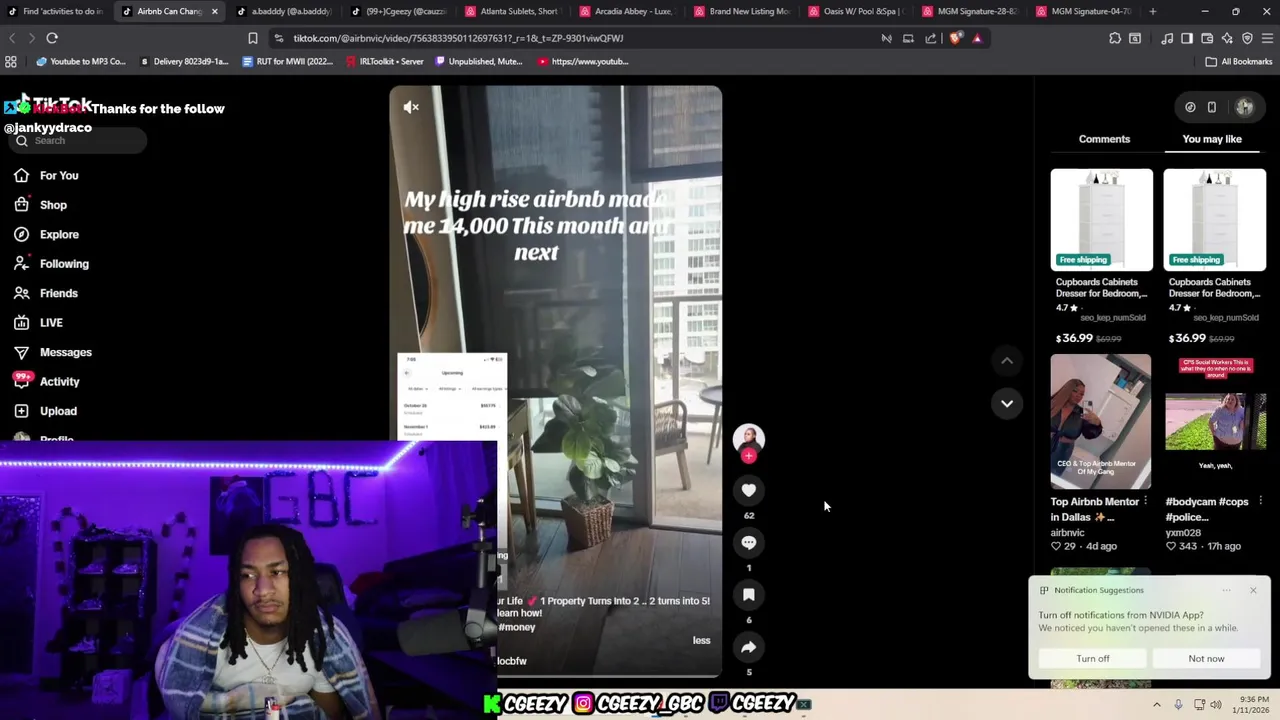Open For You in TikTok sidebar
This screenshot has height=720, width=1280.
pos(59,176)
